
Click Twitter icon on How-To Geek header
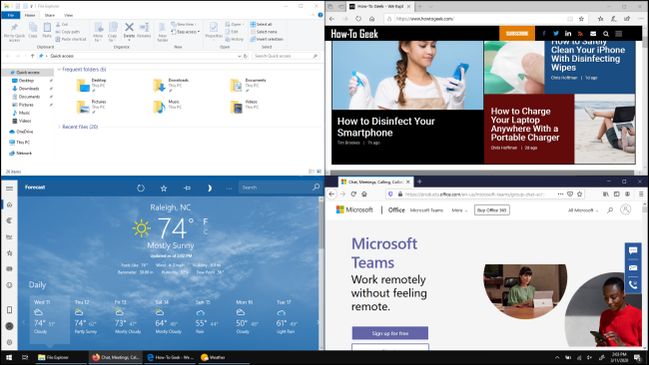pyautogui.click(x=556, y=34)
